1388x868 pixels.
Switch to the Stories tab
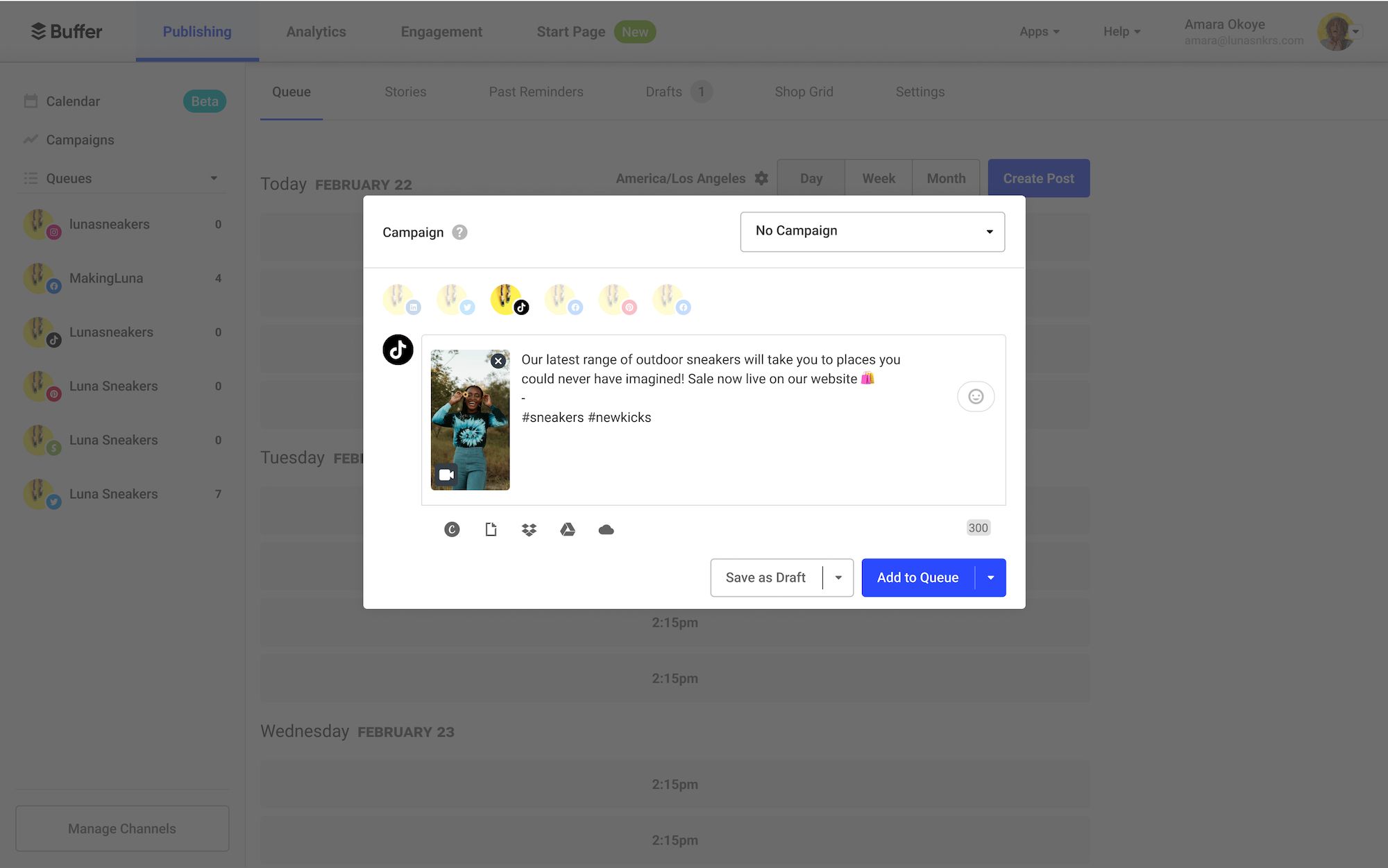[405, 91]
